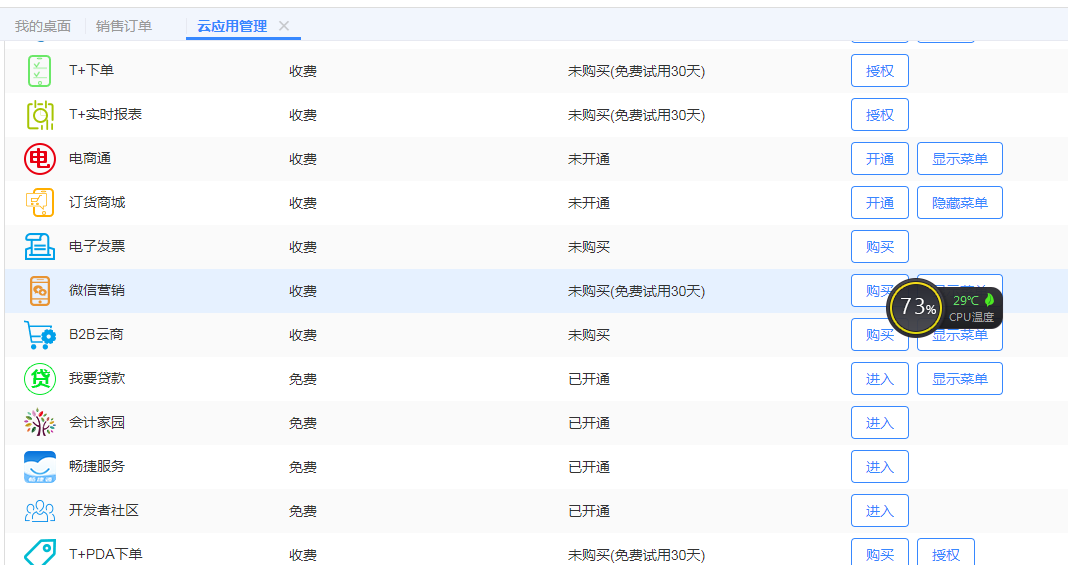Click the 微信营销 name text

coord(97,290)
